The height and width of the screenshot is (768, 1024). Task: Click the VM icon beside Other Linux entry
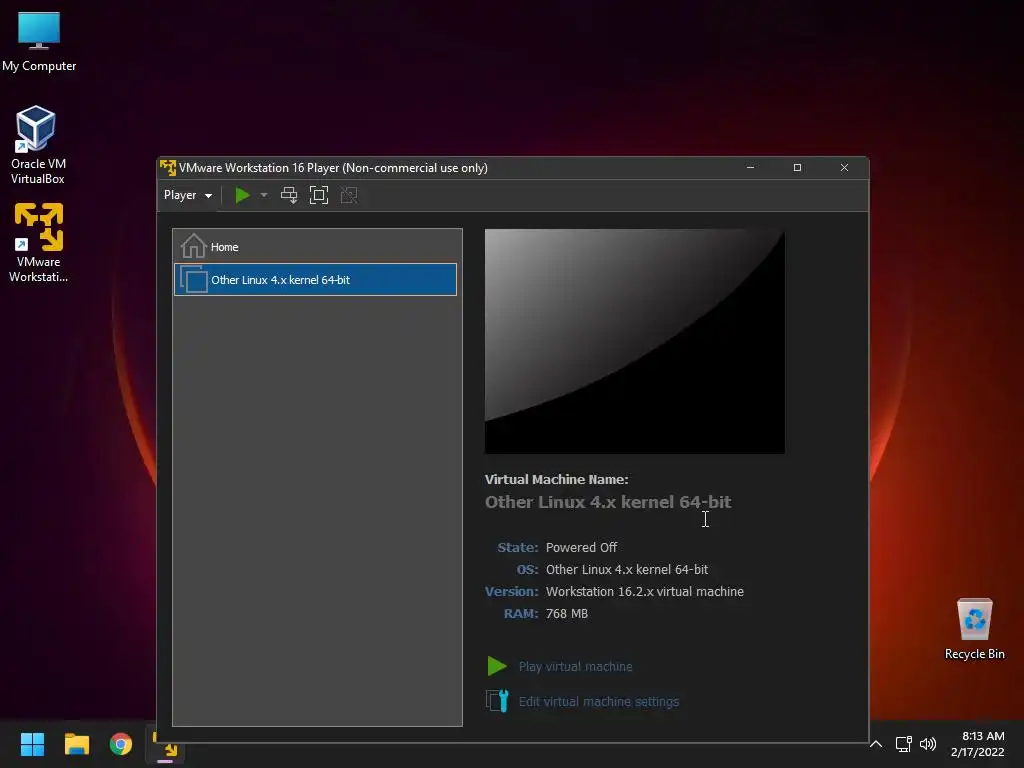(x=193, y=280)
